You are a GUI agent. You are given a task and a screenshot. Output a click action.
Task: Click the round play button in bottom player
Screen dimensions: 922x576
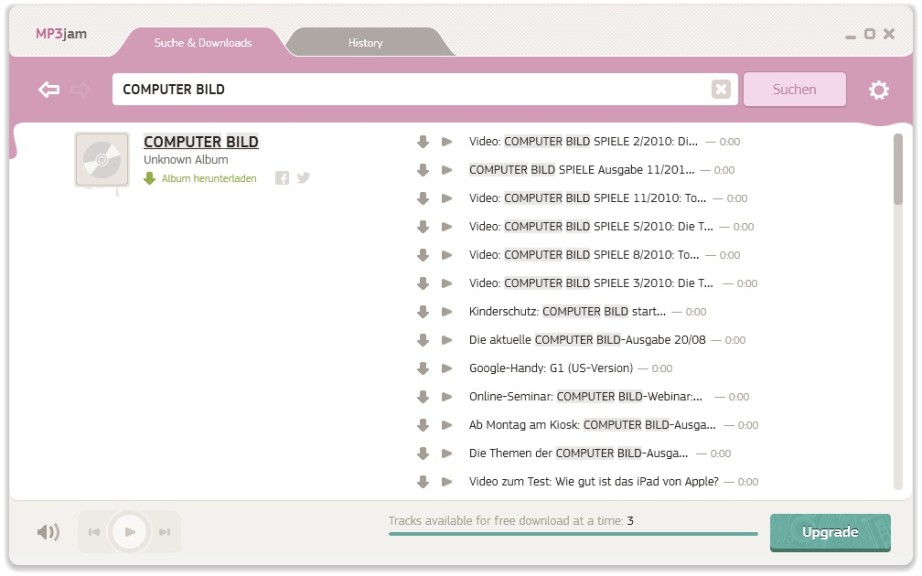(x=129, y=532)
